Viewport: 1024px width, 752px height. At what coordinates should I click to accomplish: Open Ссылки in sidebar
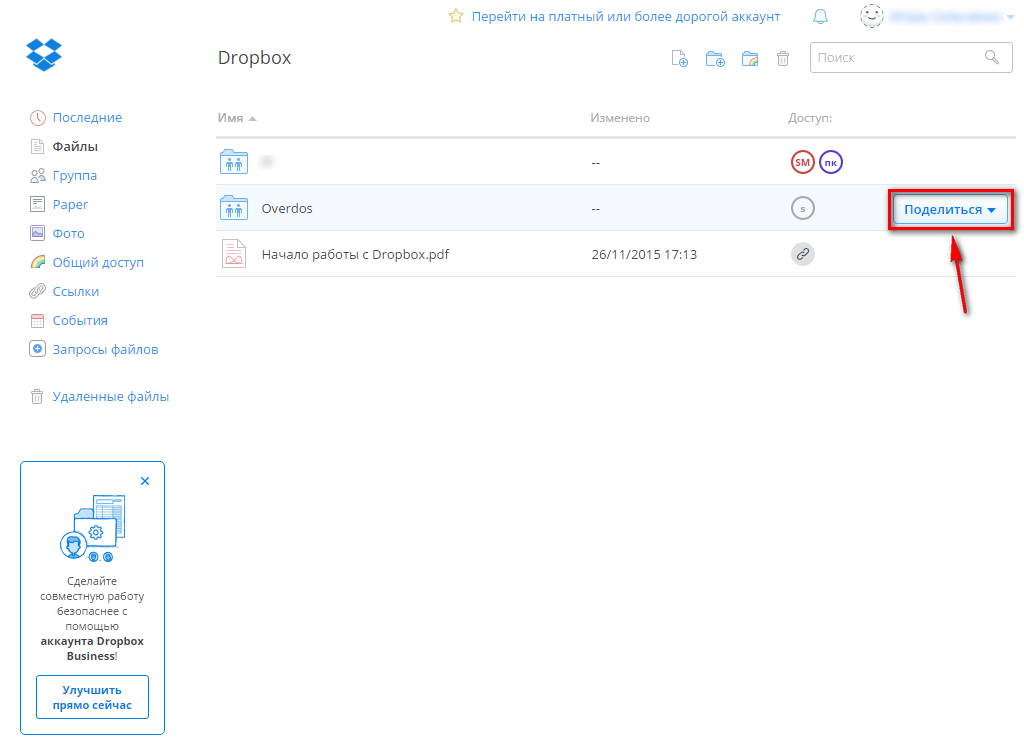click(76, 291)
